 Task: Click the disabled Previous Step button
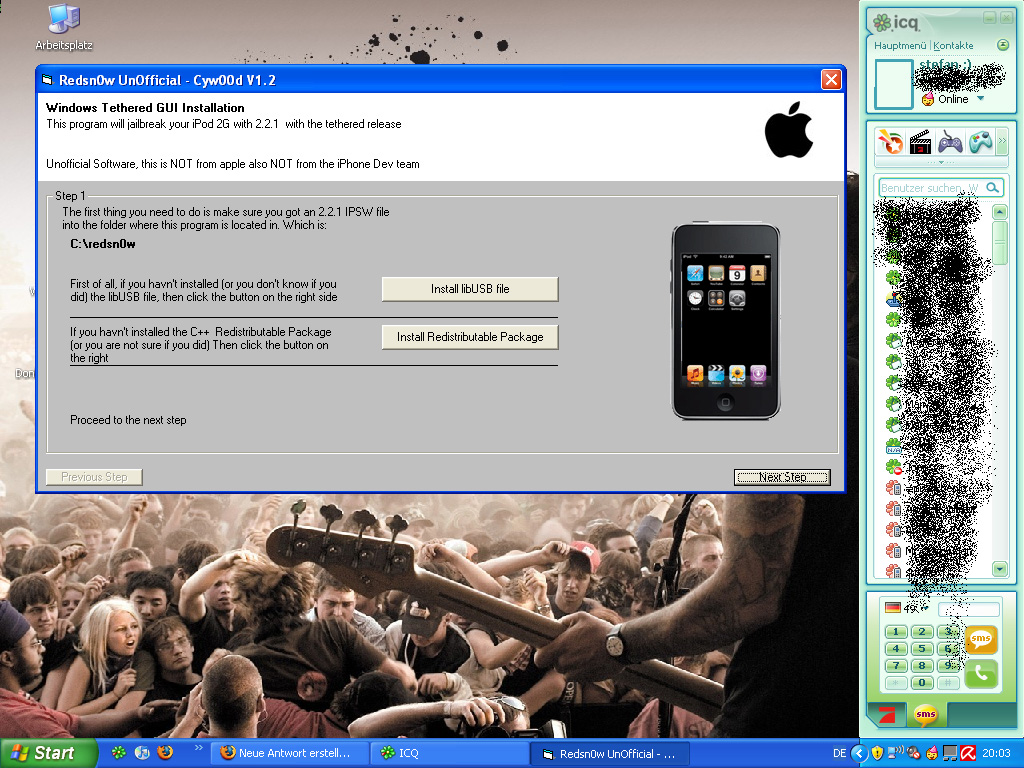click(94, 477)
